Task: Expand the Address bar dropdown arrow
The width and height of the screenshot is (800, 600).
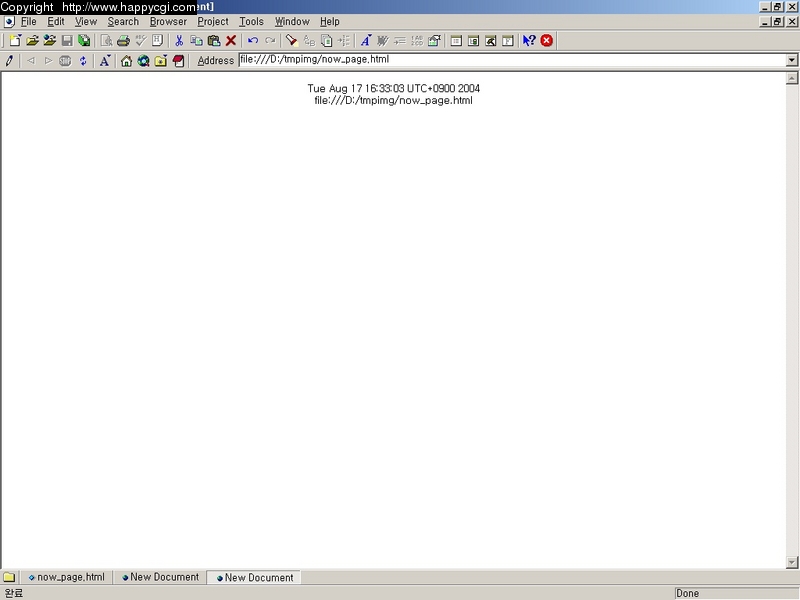Action: (791, 60)
